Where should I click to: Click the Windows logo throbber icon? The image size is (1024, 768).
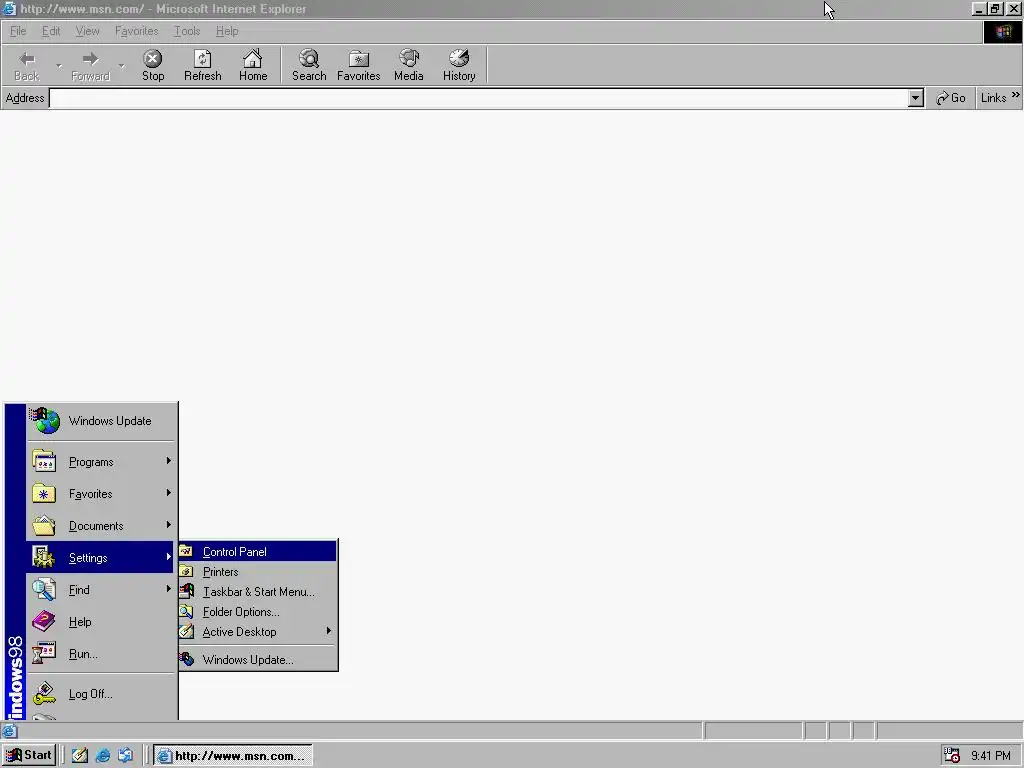point(1002,31)
